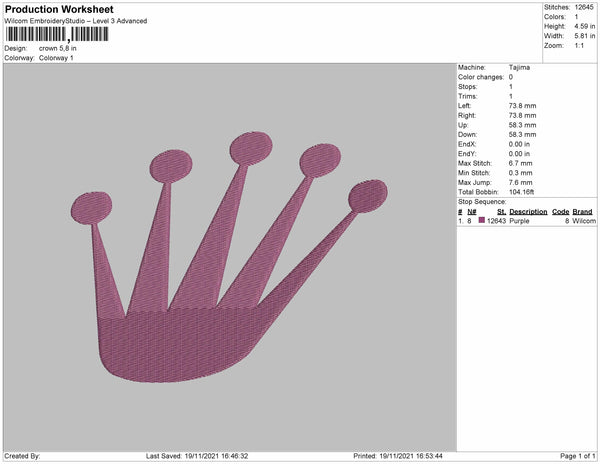
Task: Select the Machine value "Tajima"
Action: pos(519,67)
